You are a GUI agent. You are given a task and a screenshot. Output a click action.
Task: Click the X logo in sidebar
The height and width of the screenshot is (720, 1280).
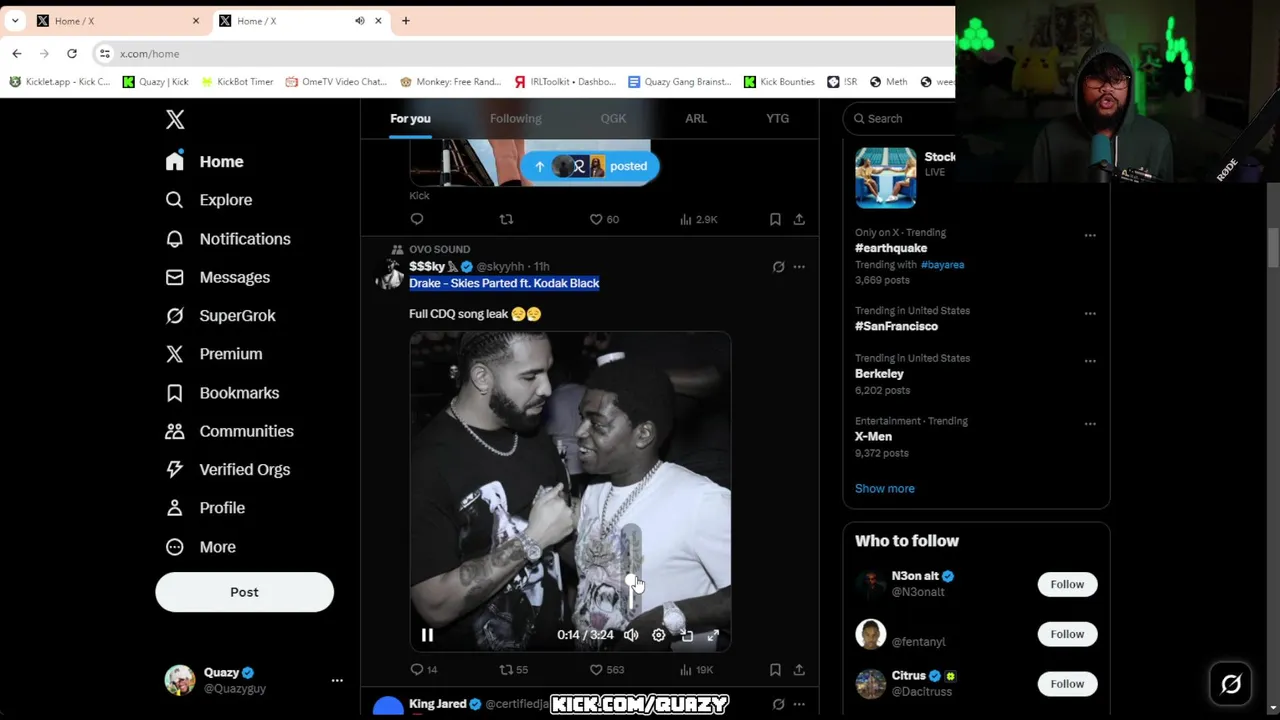tap(175, 120)
